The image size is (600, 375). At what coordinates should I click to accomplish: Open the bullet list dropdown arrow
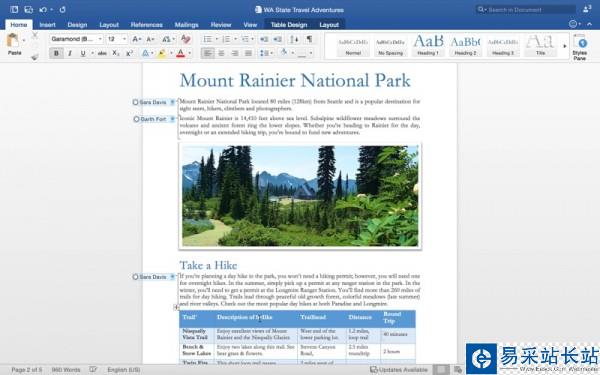(216, 39)
